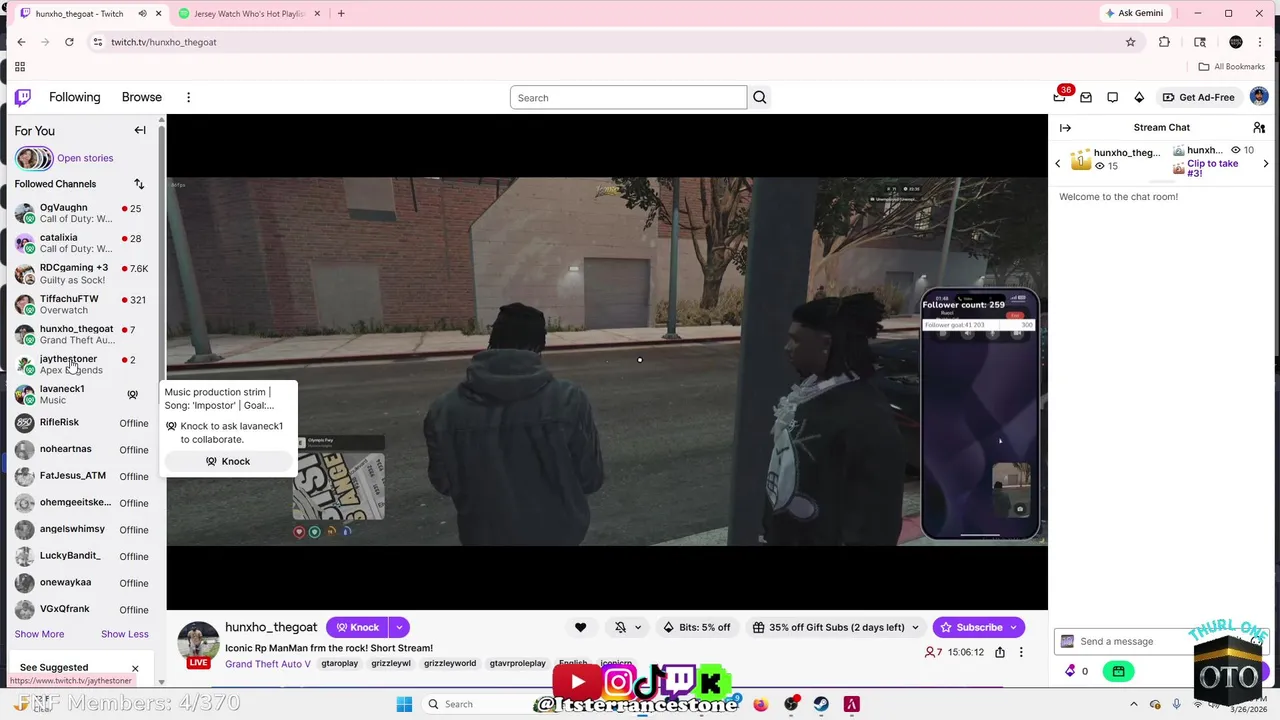Open the Chrome extensions puzzle icon
Viewport: 1280px width, 720px height.
tap(1164, 42)
